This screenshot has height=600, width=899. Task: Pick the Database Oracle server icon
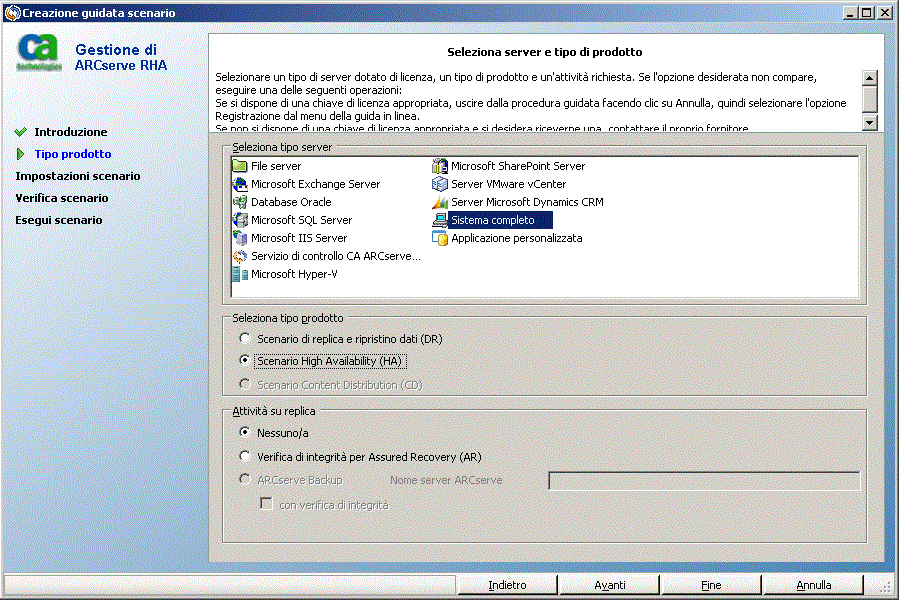239,202
